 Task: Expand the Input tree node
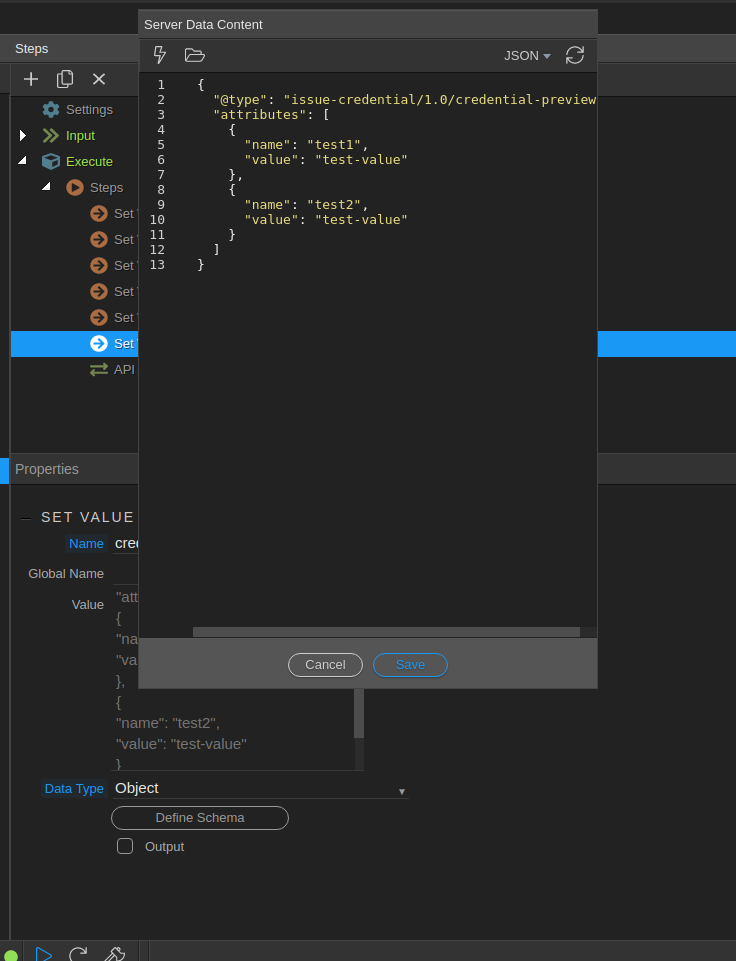(23, 135)
